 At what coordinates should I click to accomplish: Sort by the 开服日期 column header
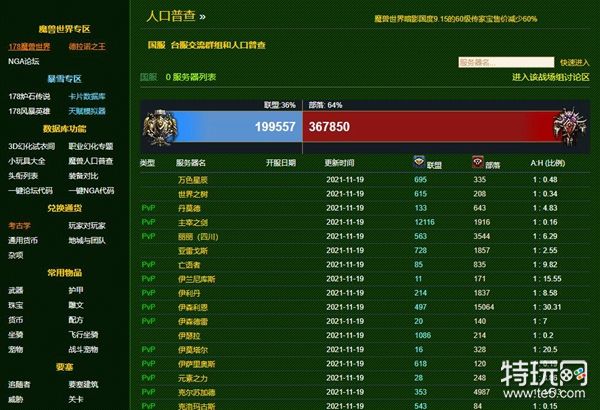pyautogui.click(x=281, y=163)
